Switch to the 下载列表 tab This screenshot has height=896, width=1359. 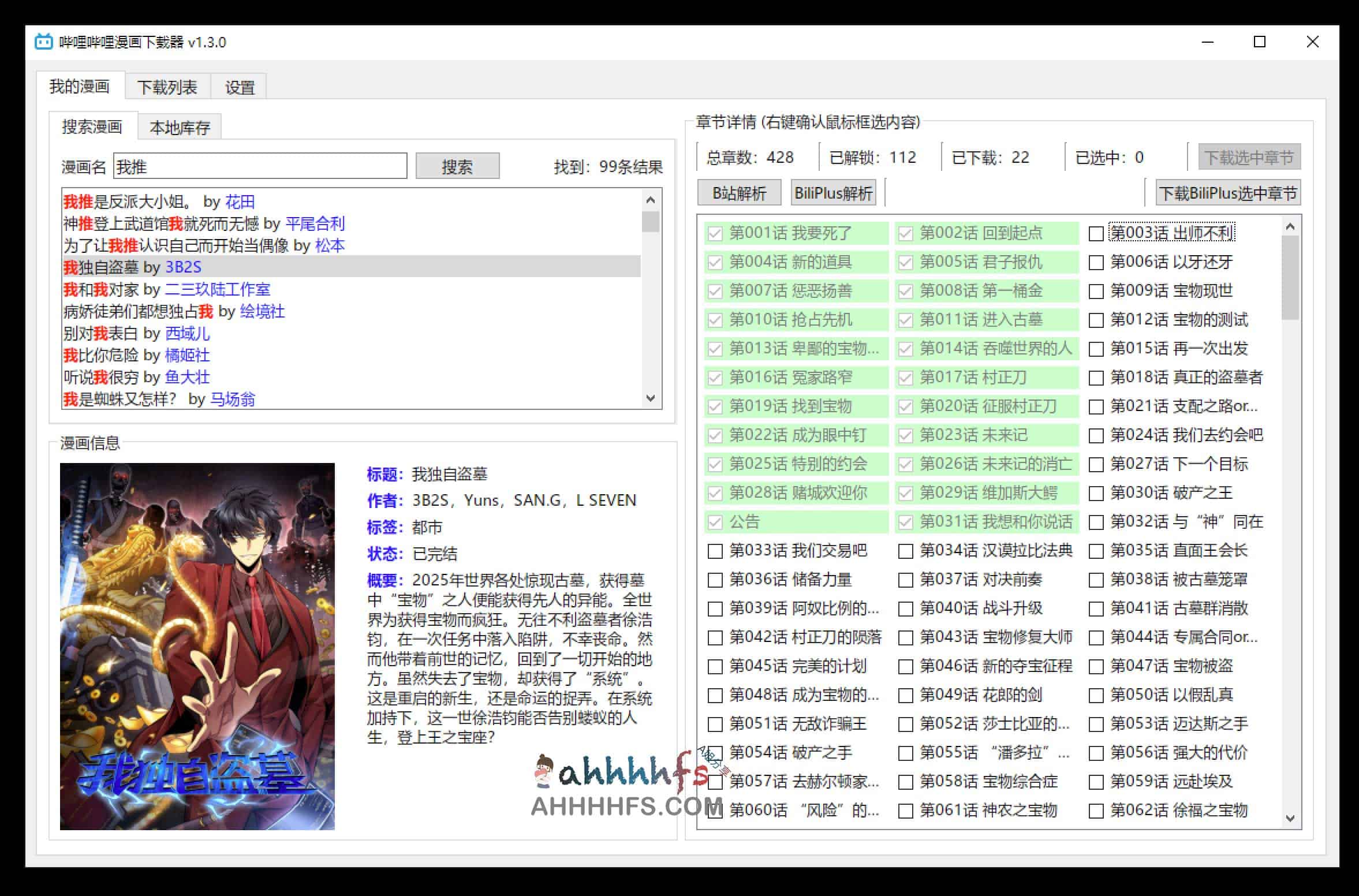[x=167, y=87]
